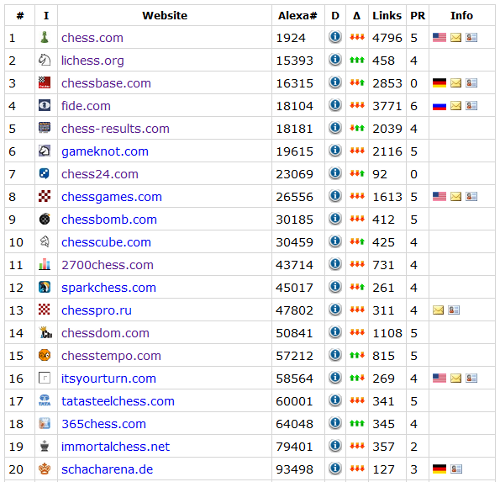Click the info icon for immortalchess.net
Screen dimensions: 500x482
[335, 445]
